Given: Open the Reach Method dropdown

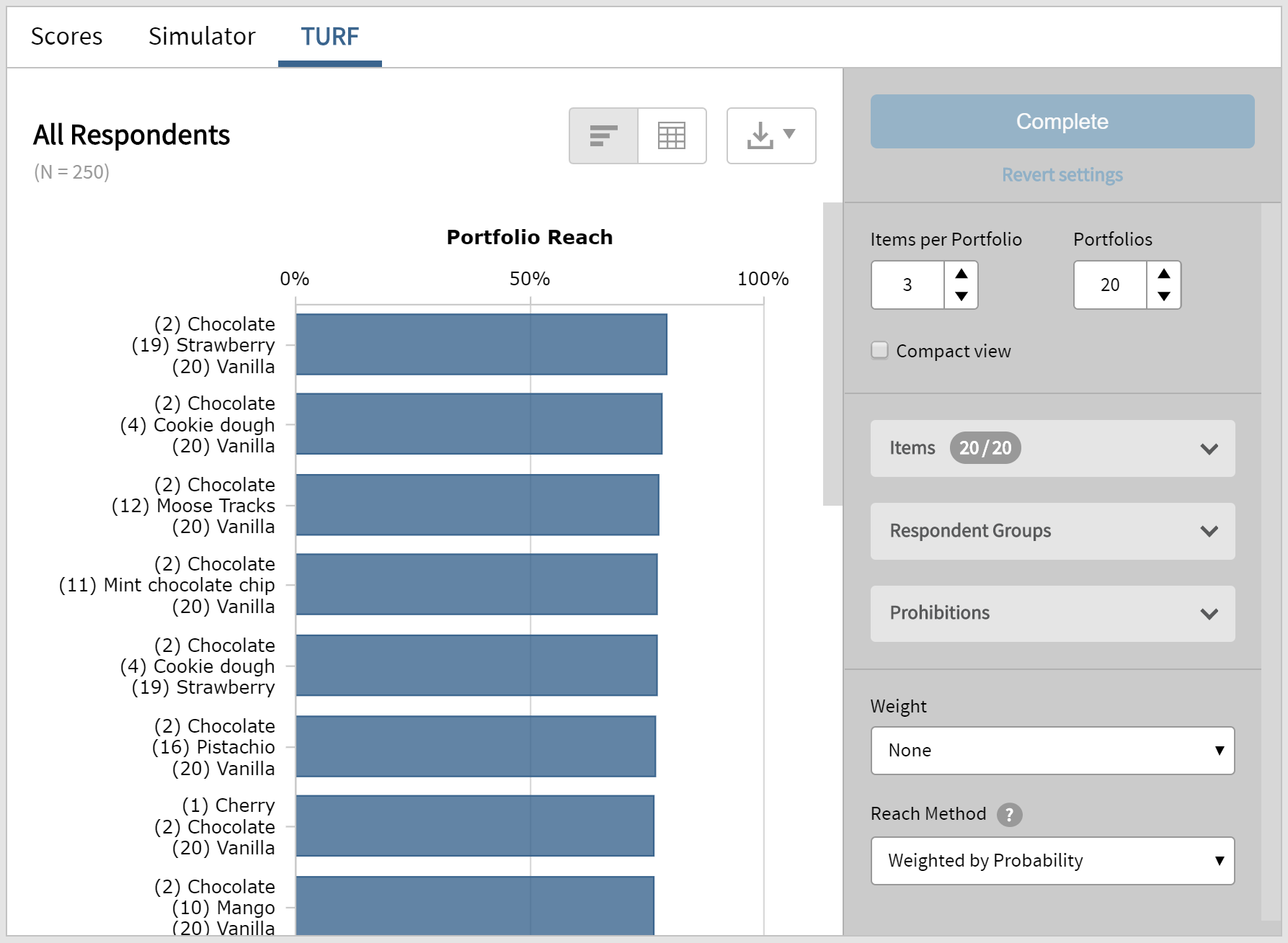Looking at the screenshot, I should pos(1052,860).
